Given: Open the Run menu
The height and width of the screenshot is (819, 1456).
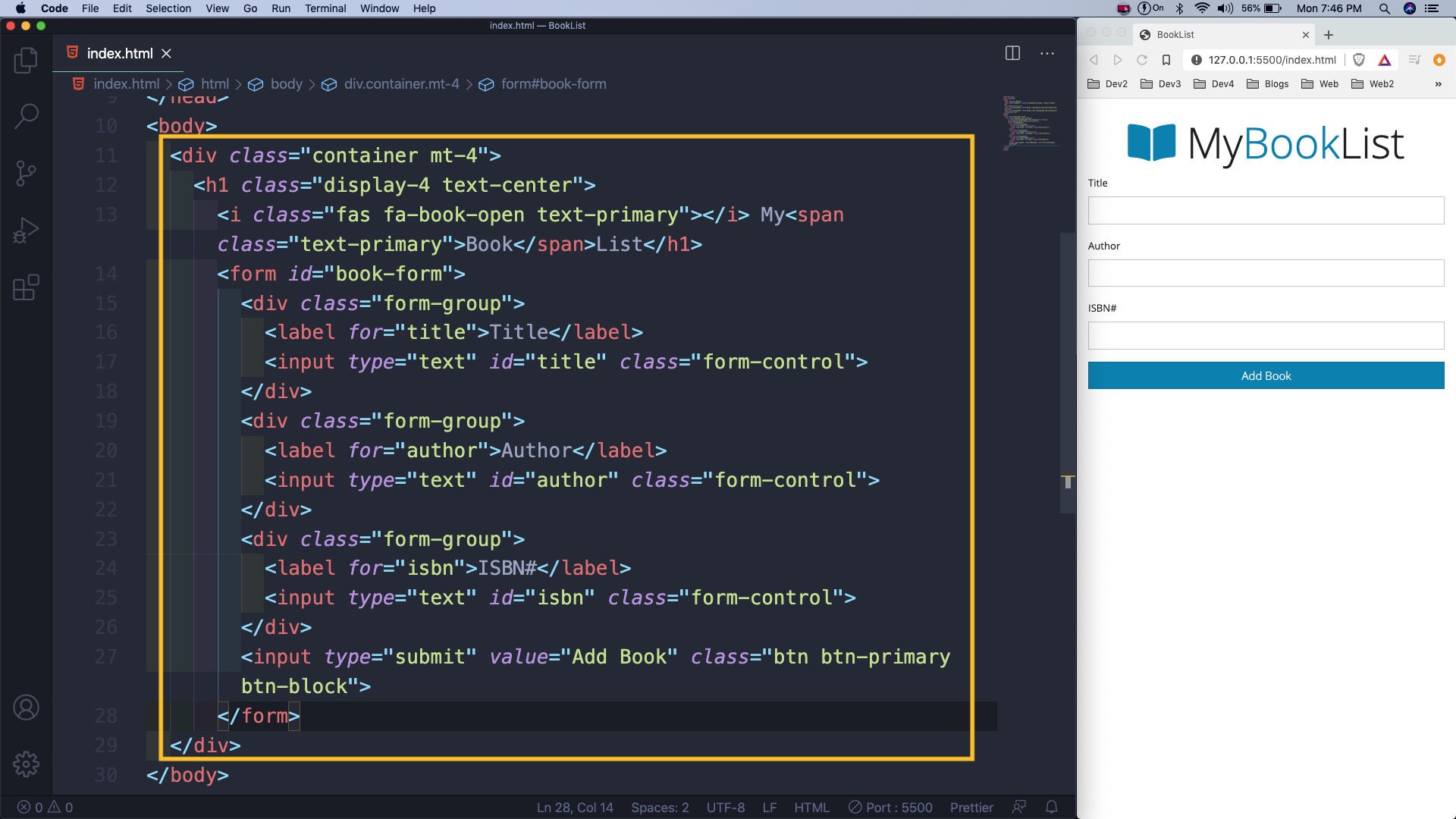Looking at the screenshot, I should coord(281,8).
